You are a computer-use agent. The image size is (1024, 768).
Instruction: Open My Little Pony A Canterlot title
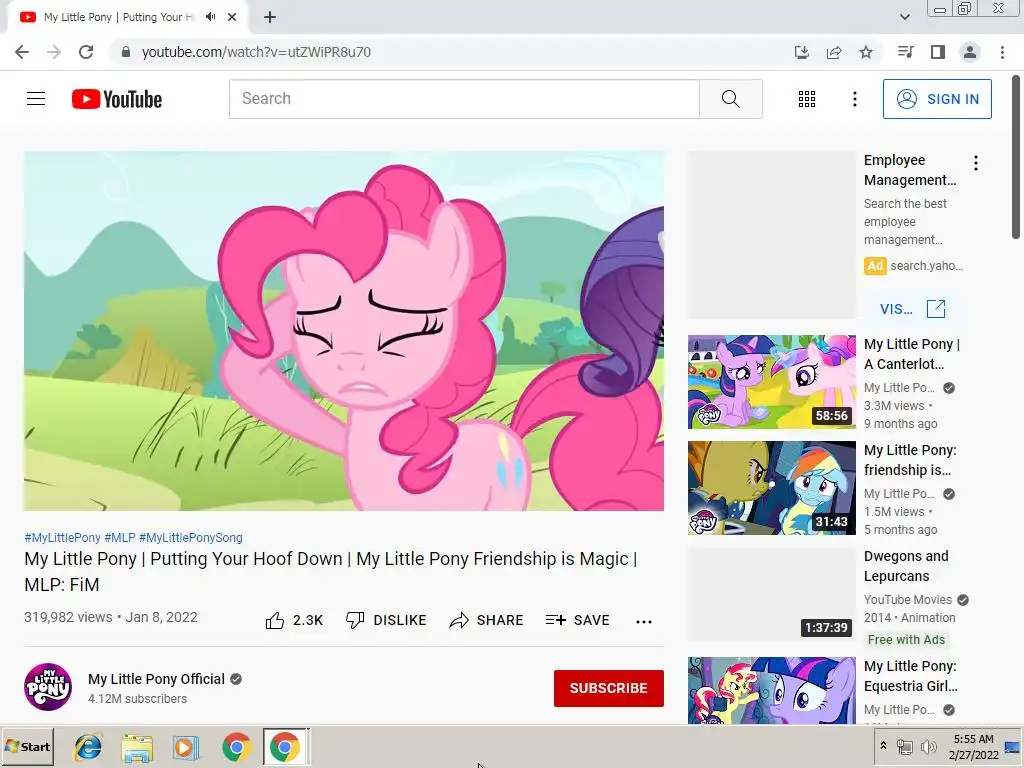912,354
